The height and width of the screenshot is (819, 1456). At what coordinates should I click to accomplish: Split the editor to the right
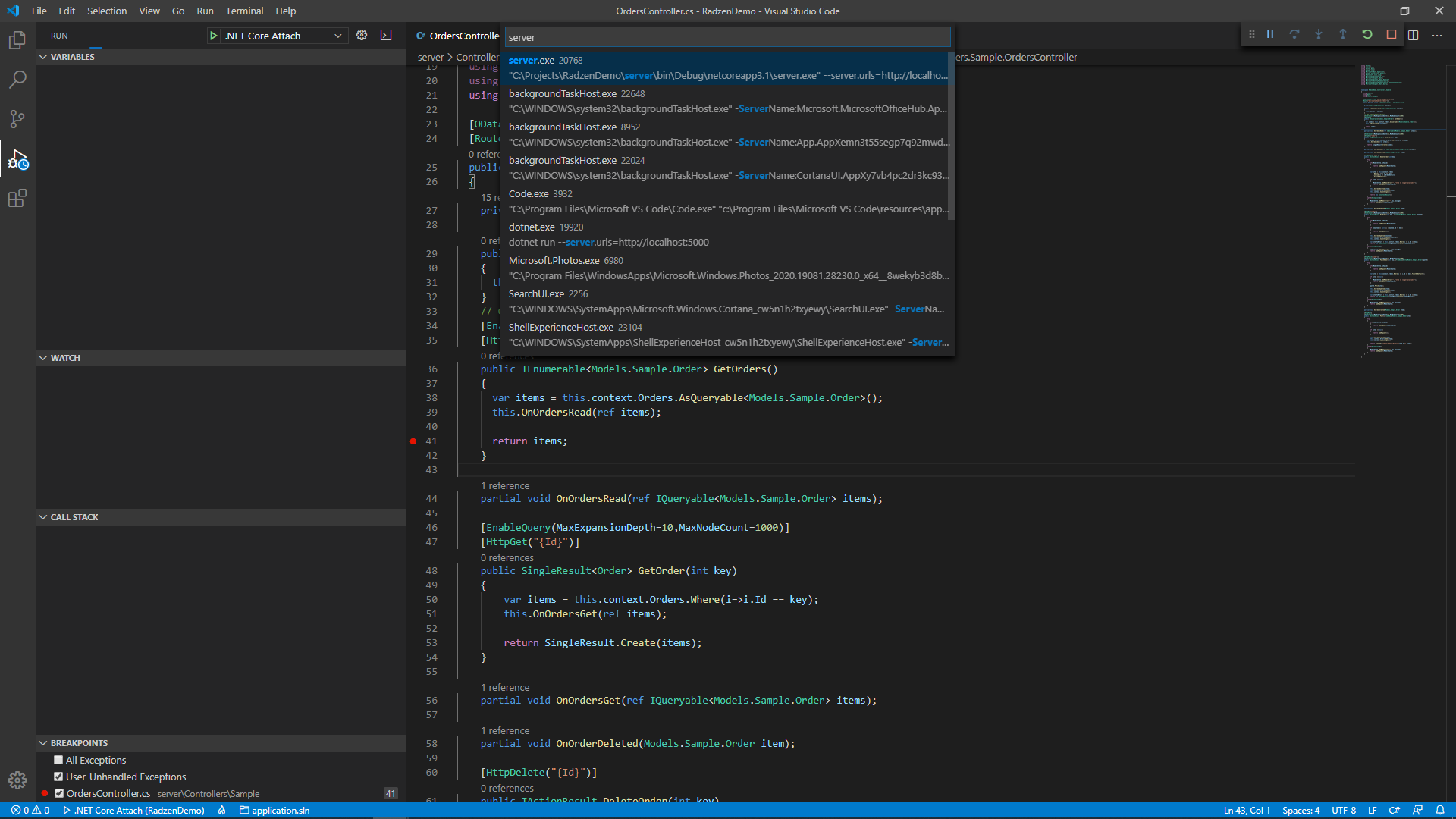[1414, 36]
